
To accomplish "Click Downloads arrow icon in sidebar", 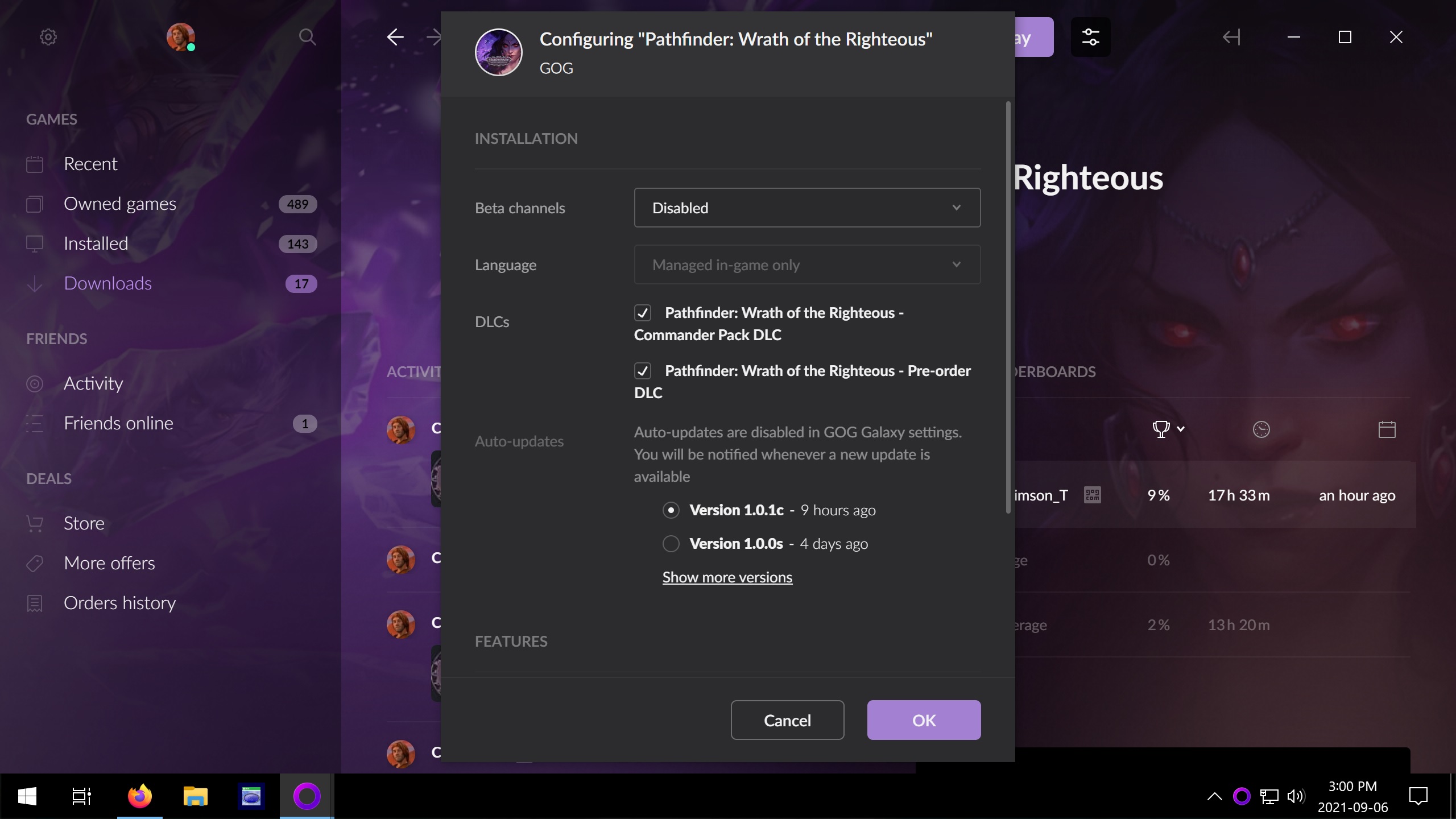I will click(35, 284).
